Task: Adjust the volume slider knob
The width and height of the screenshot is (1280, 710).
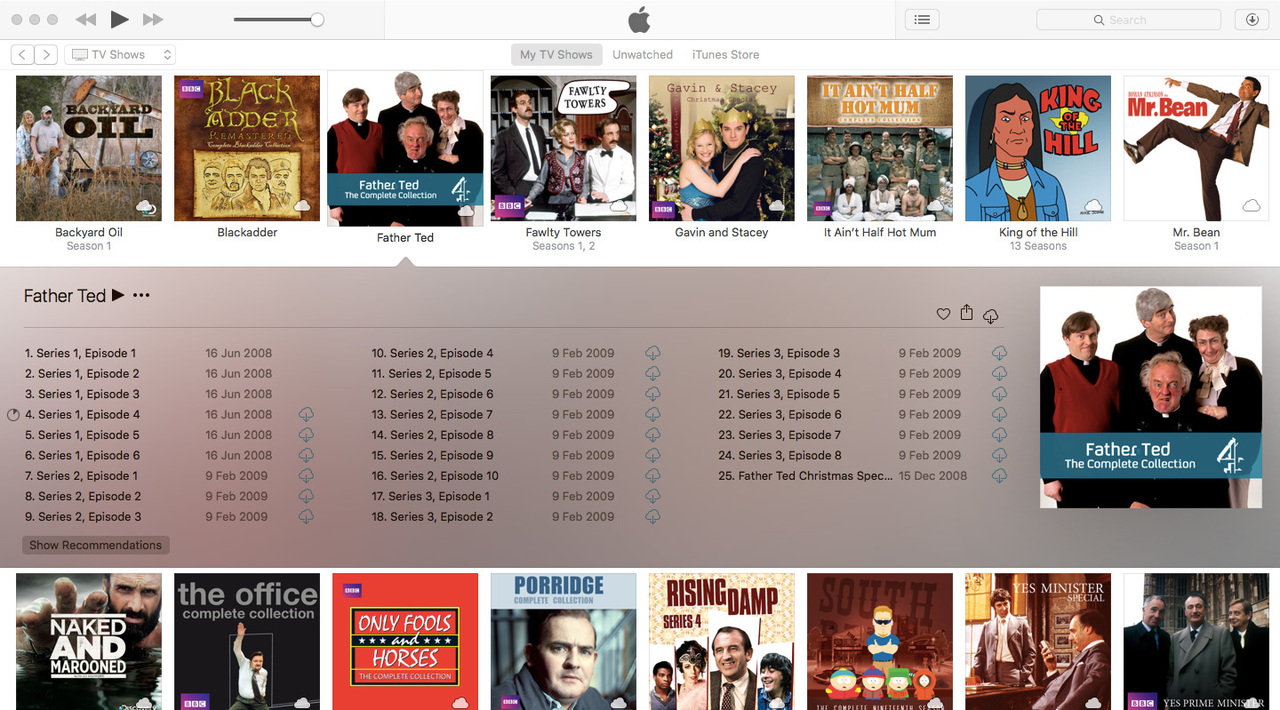Action: click(317, 20)
